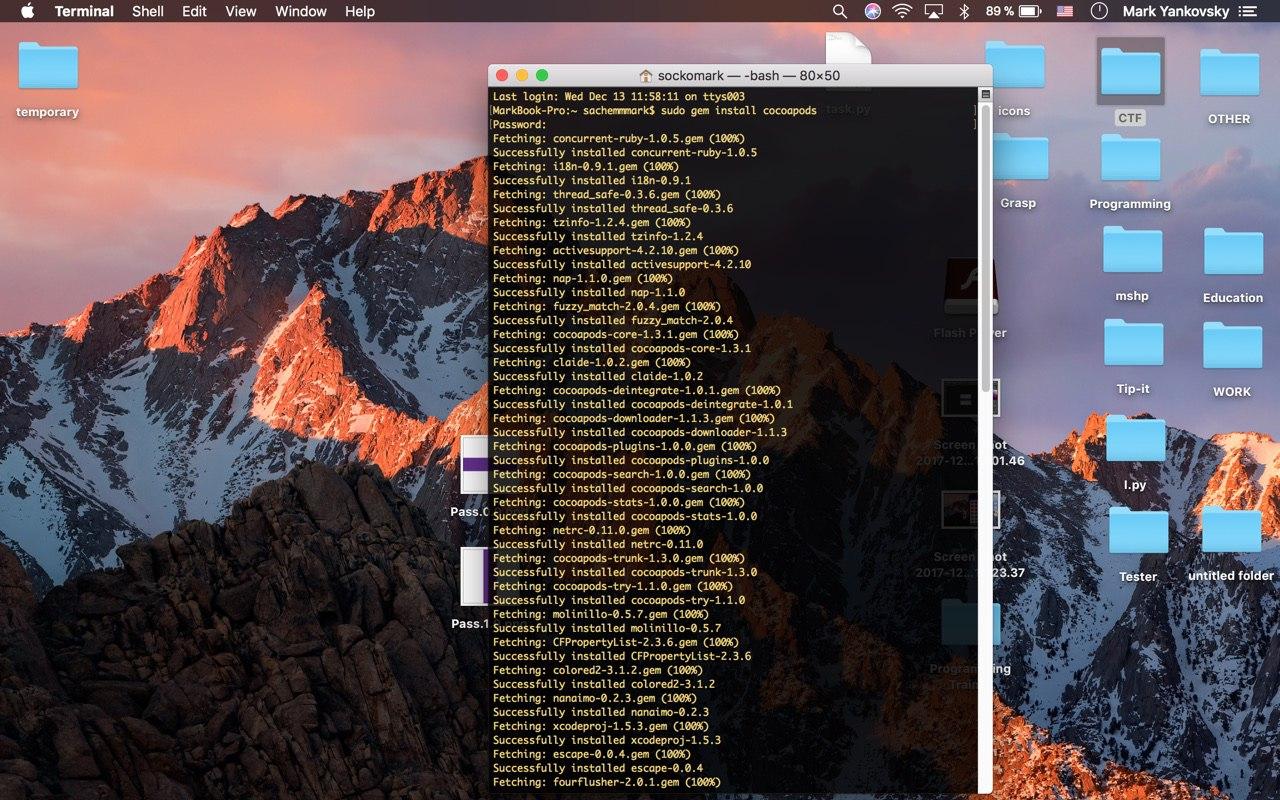1280x800 pixels.
Task: Select the mshp folder on desktop
Action: [x=1132, y=250]
